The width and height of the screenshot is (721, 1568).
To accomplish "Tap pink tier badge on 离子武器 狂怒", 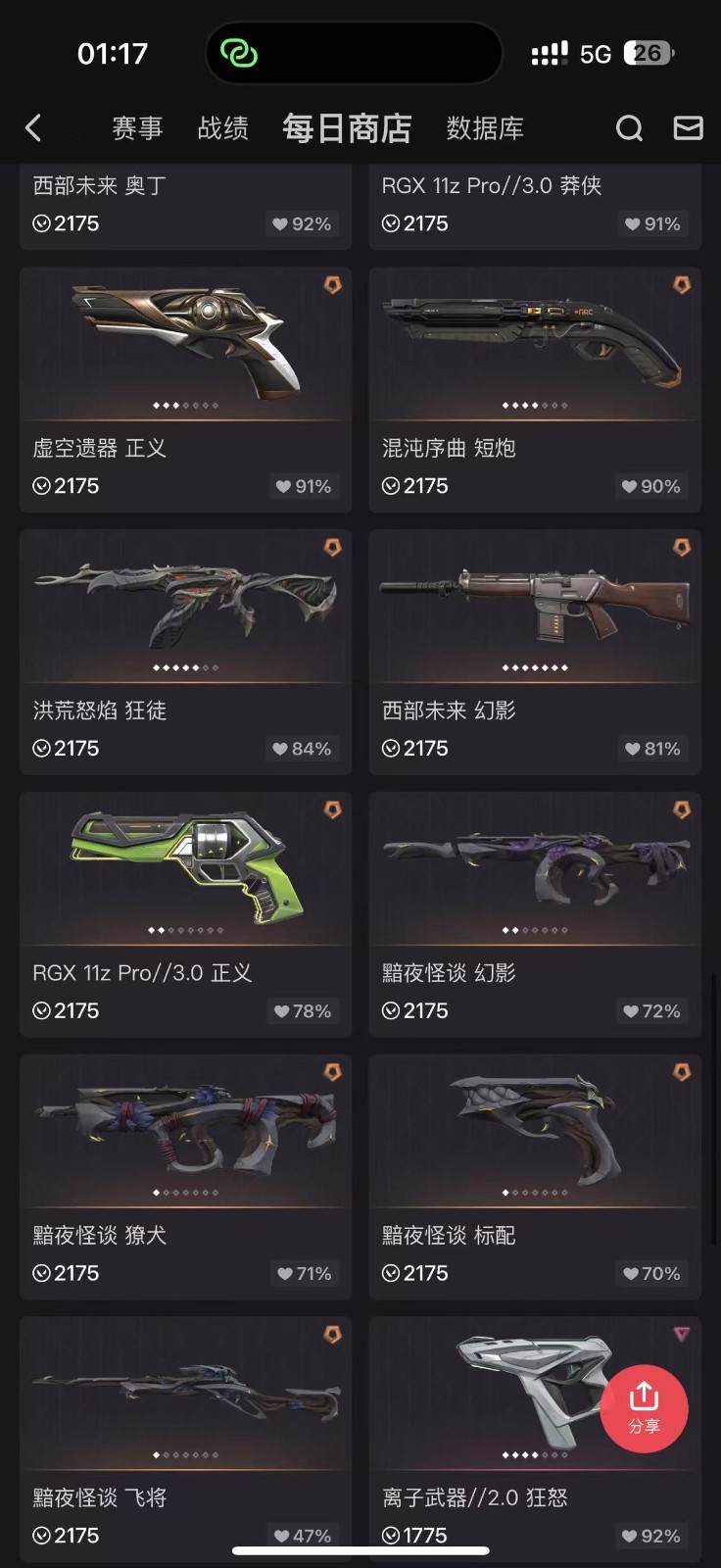I will click(682, 1334).
